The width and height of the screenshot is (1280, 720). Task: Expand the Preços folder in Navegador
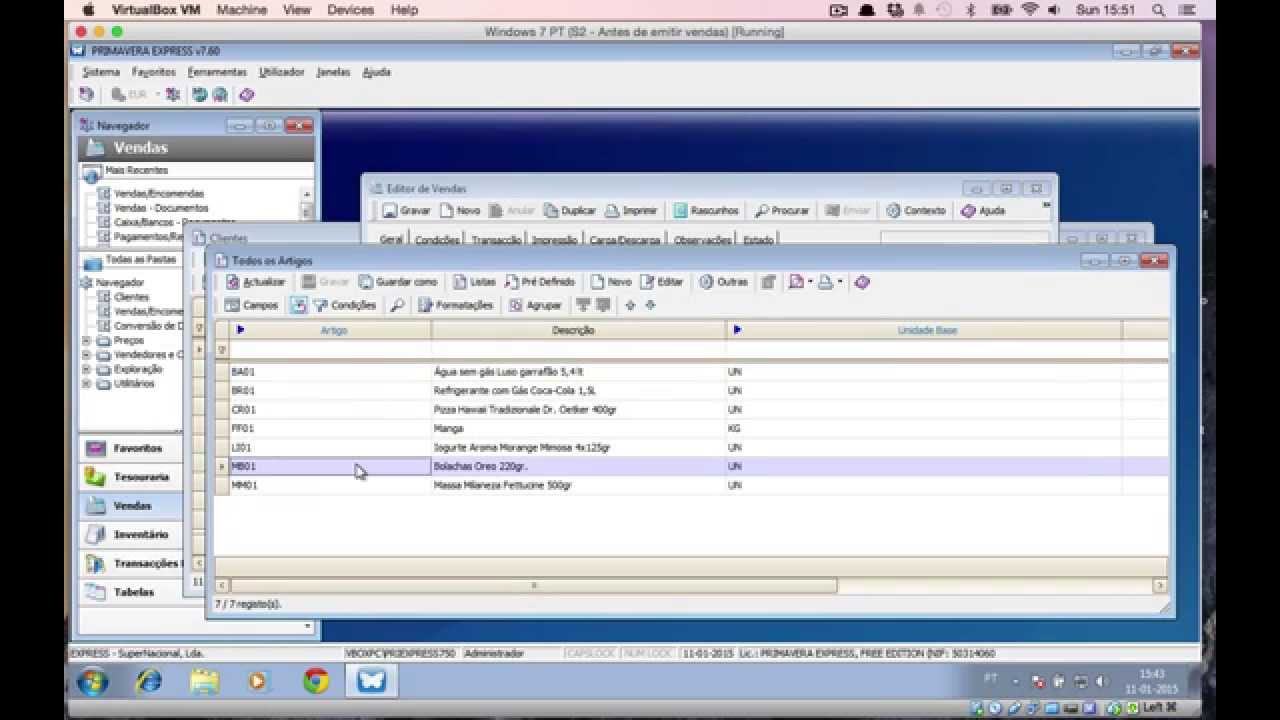pyautogui.click(x=87, y=341)
